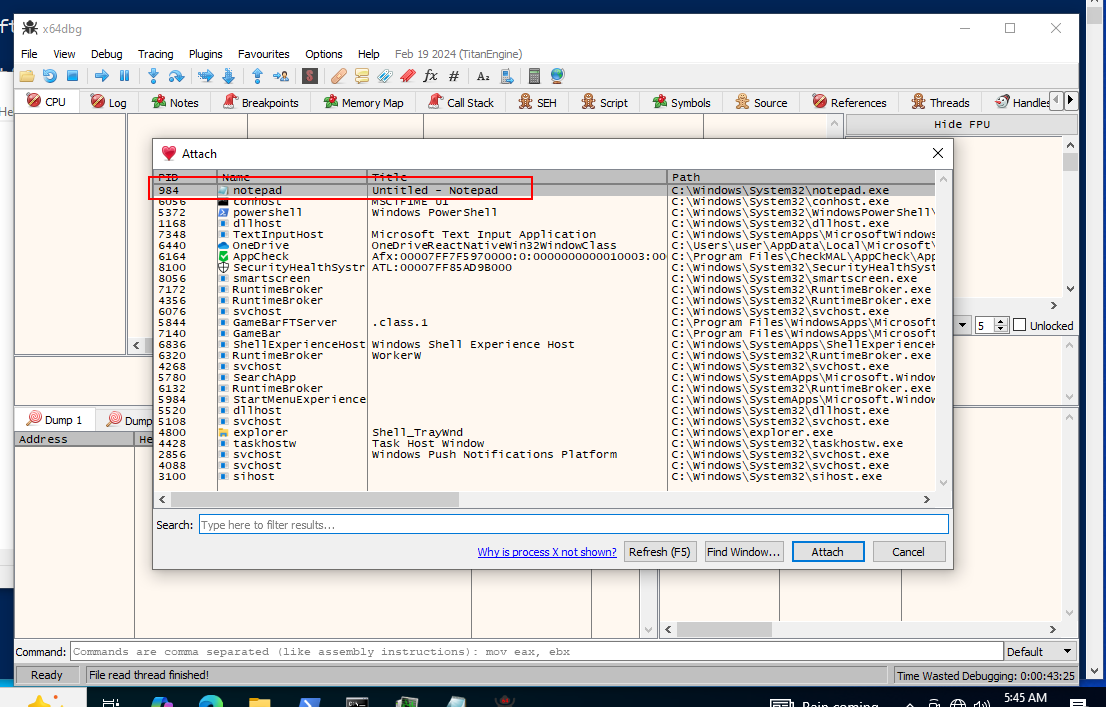Click the Run arrow toolbar icon
This screenshot has width=1106, height=707.
tap(102, 75)
